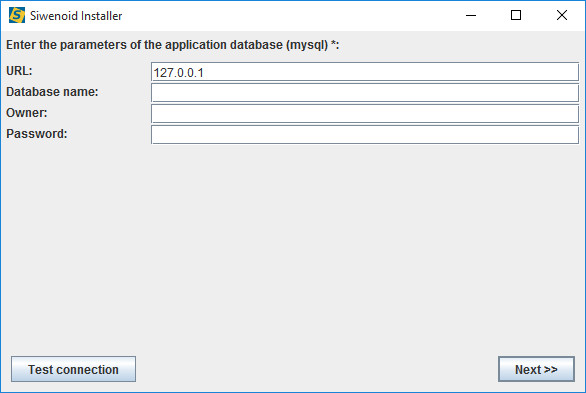
Task: Click the 'Database name:' label
Action: (52, 92)
